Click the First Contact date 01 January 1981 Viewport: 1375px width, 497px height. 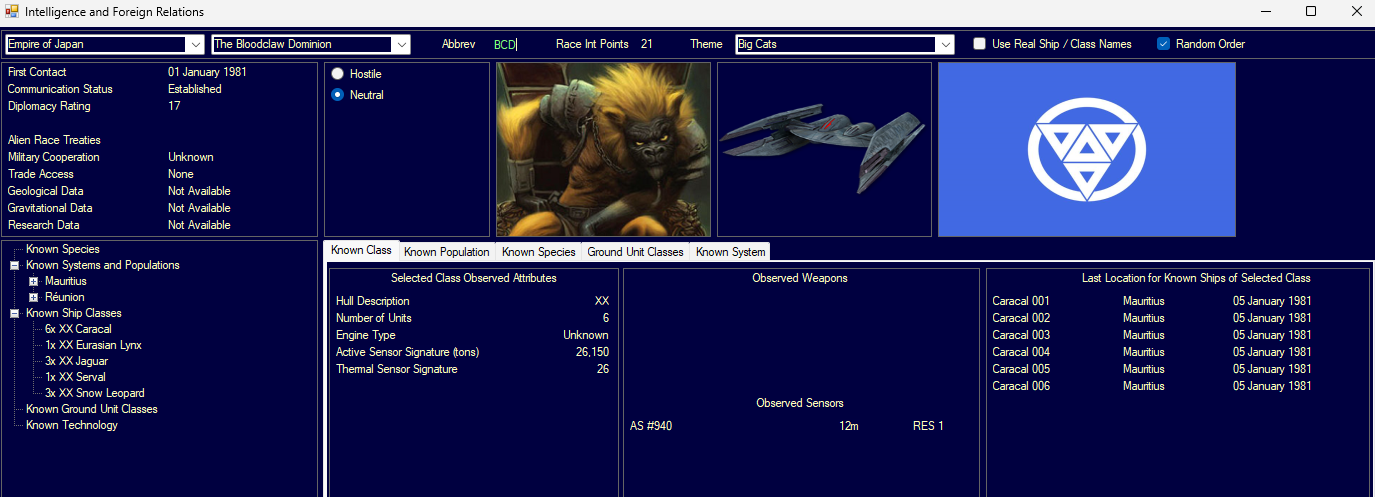pyautogui.click(x=207, y=72)
